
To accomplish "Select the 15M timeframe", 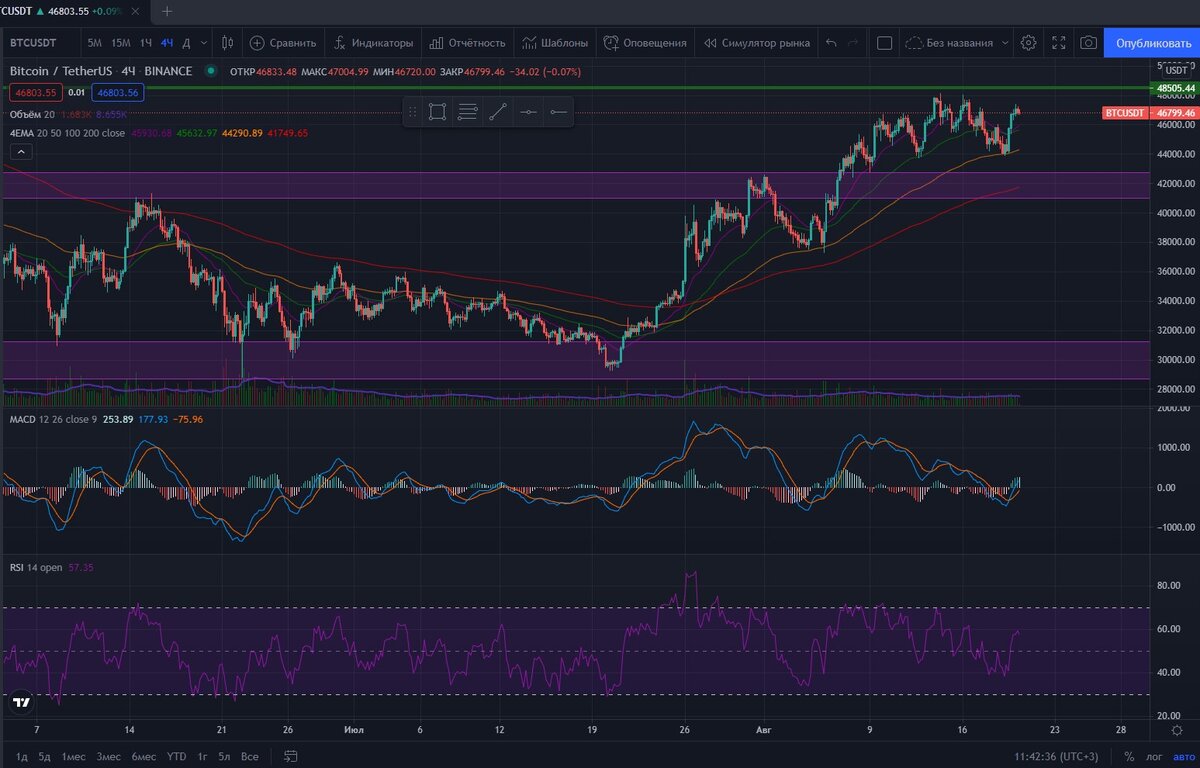I will pyautogui.click(x=121, y=43).
